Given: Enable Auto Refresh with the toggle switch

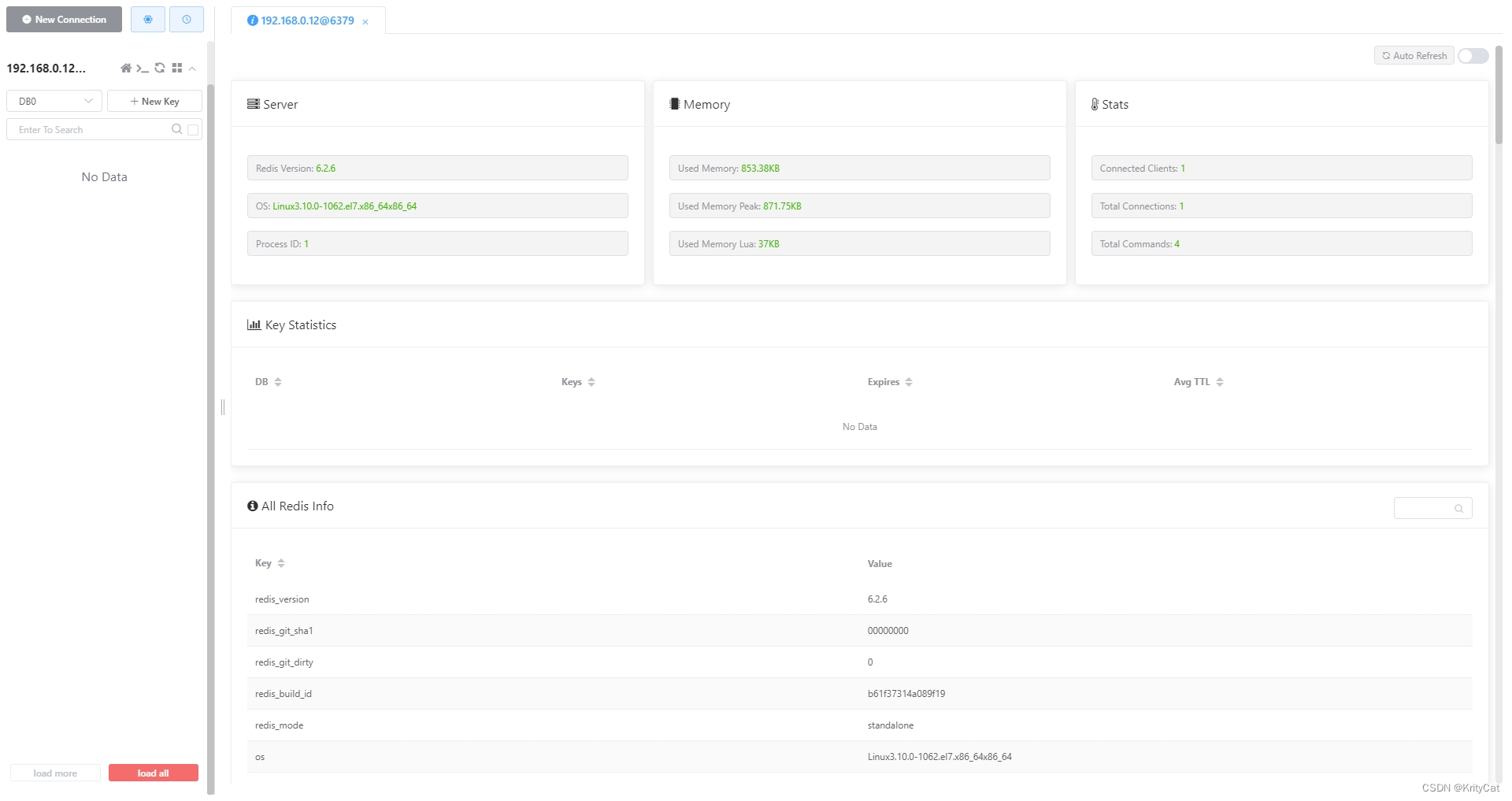Looking at the screenshot, I should (x=1472, y=56).
